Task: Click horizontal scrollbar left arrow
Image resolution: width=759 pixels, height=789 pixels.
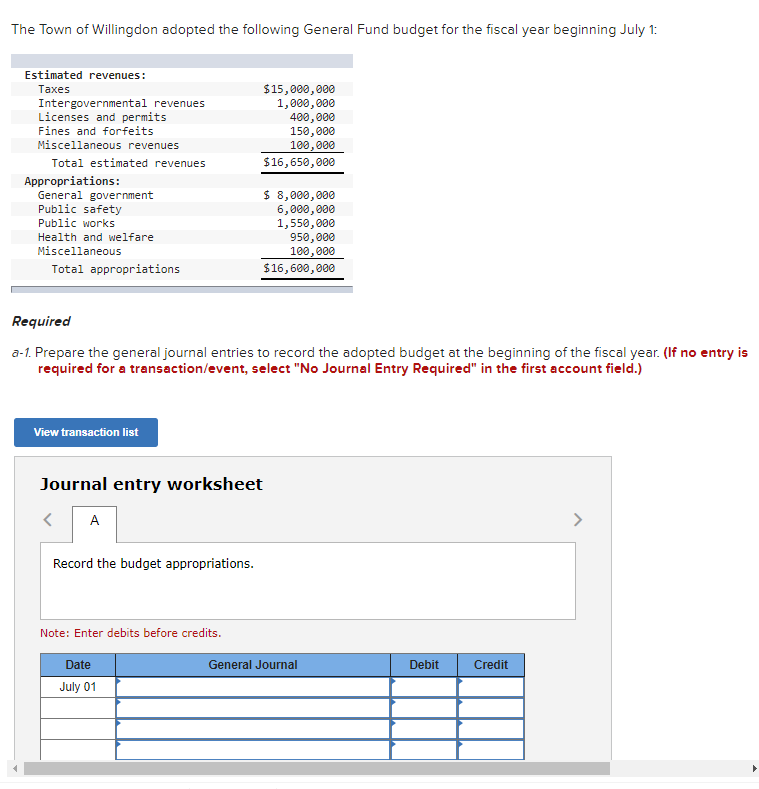Action: click(x=15, y=768)
